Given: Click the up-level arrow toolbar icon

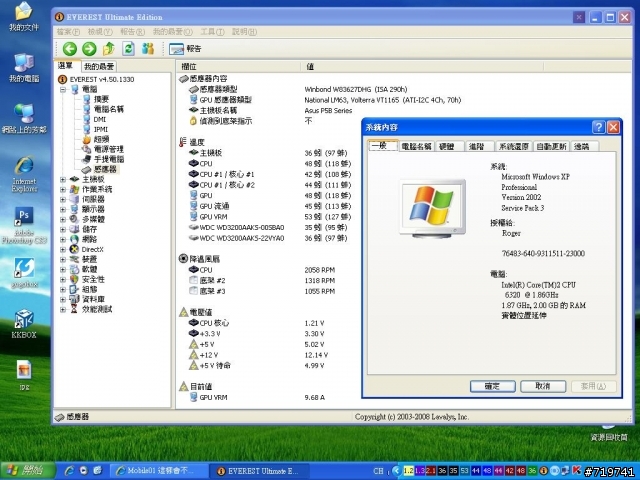Looking at the screenshot, I should click(x=109, y=49).
